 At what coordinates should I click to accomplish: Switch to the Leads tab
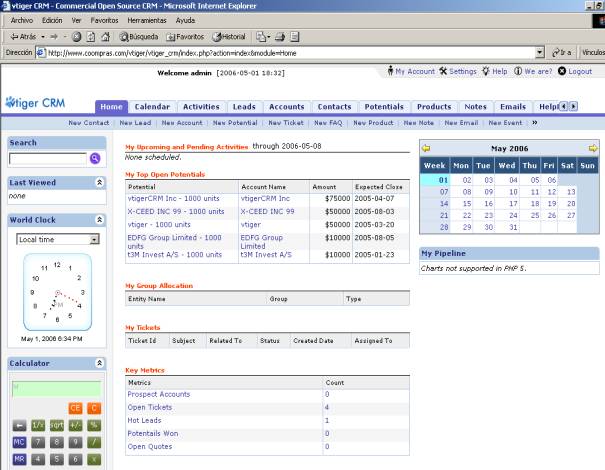[x=244, y=107]
